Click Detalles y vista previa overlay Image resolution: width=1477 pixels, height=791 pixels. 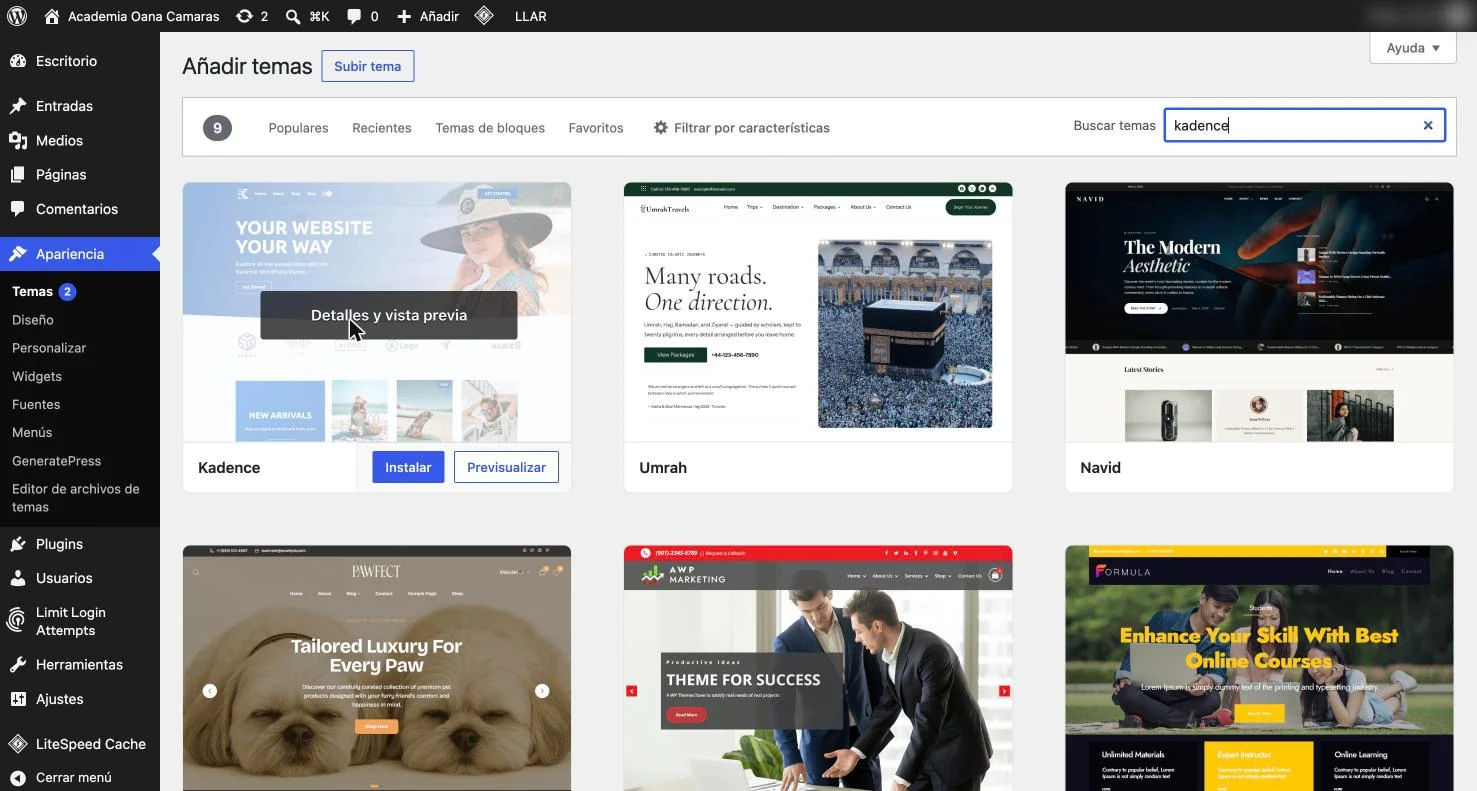click(389, 315)
